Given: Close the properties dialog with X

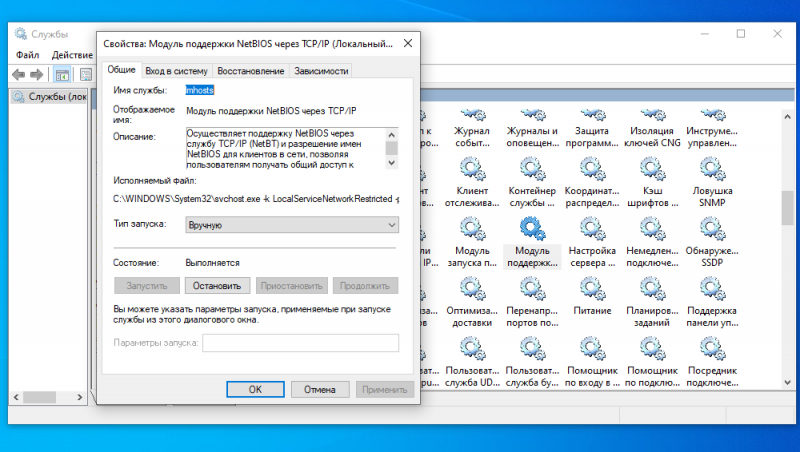Looking at the screenshot, I should pyautogui.click(x=408, y=43).
